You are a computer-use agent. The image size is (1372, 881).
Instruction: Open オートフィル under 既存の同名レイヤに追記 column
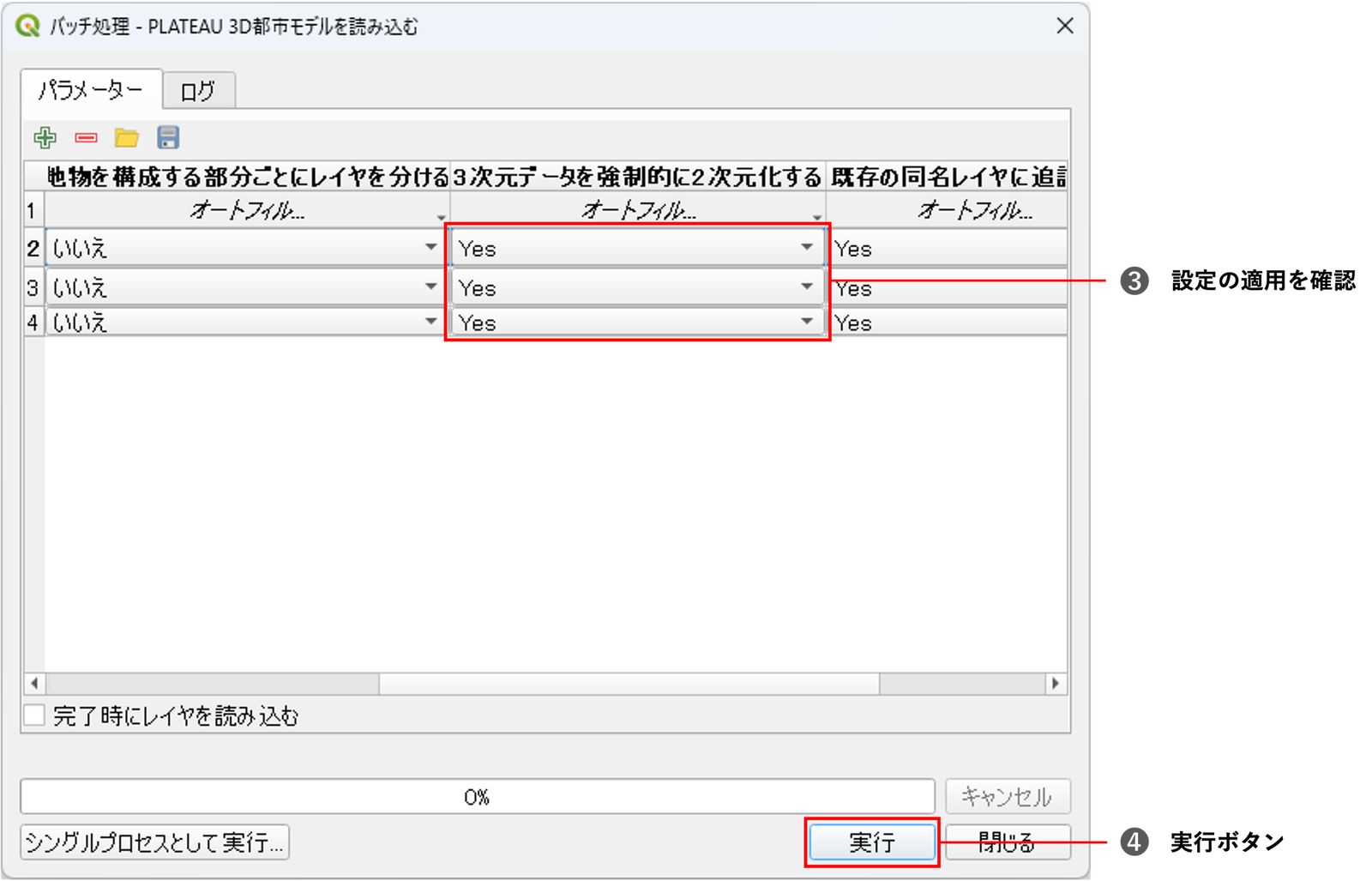coord(948,209)
